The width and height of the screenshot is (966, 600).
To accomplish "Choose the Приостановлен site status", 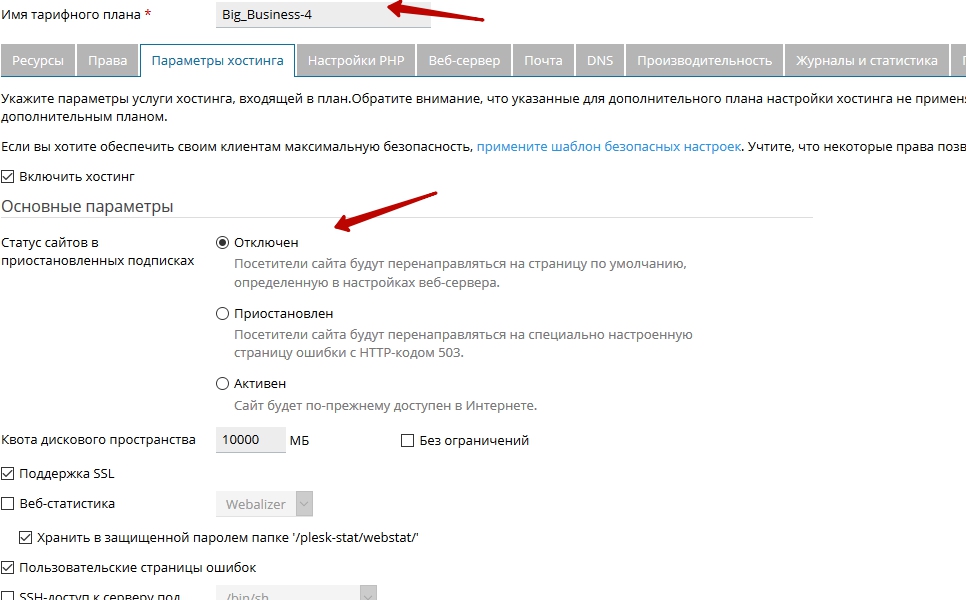I will [x=223, y=314].
